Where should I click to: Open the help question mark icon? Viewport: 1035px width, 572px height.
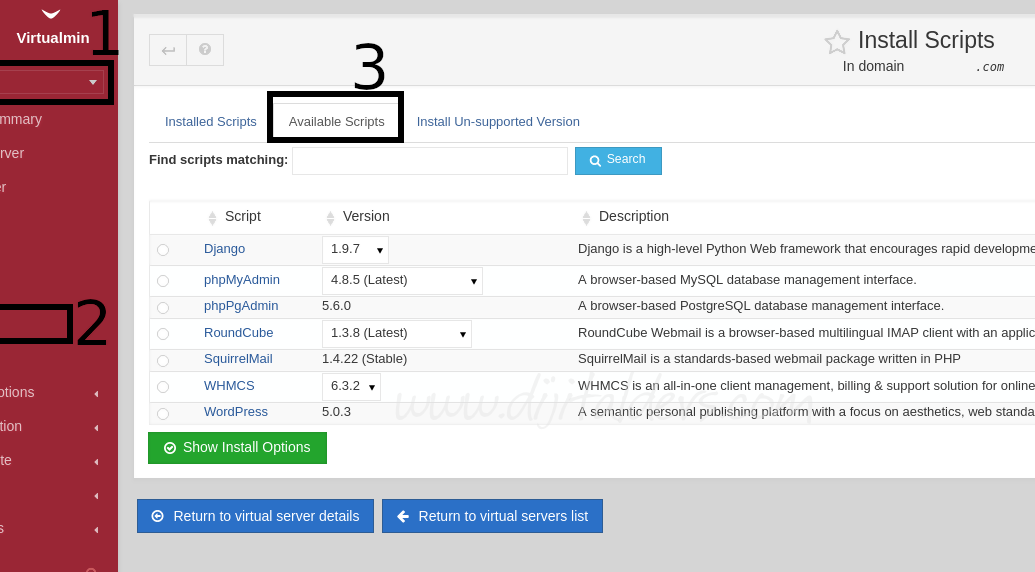tap(205, 50)
